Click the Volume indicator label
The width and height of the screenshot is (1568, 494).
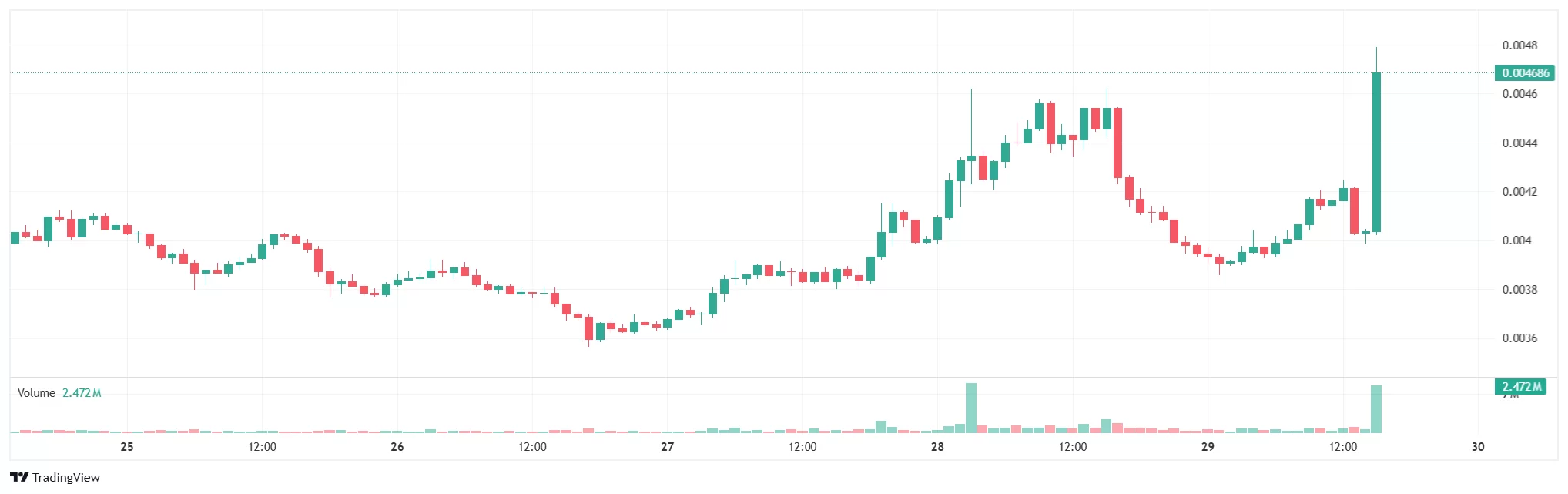click(36, 393)
